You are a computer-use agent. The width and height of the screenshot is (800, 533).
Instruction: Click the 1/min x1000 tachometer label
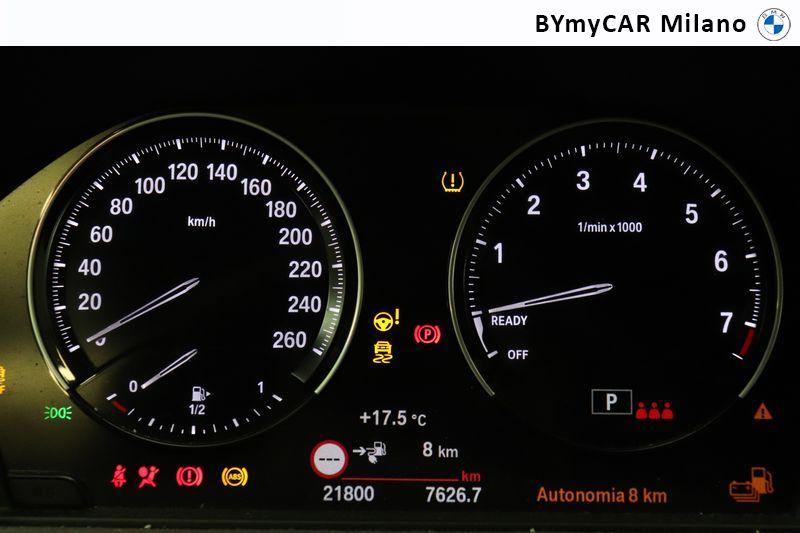(x=610, y=227)
